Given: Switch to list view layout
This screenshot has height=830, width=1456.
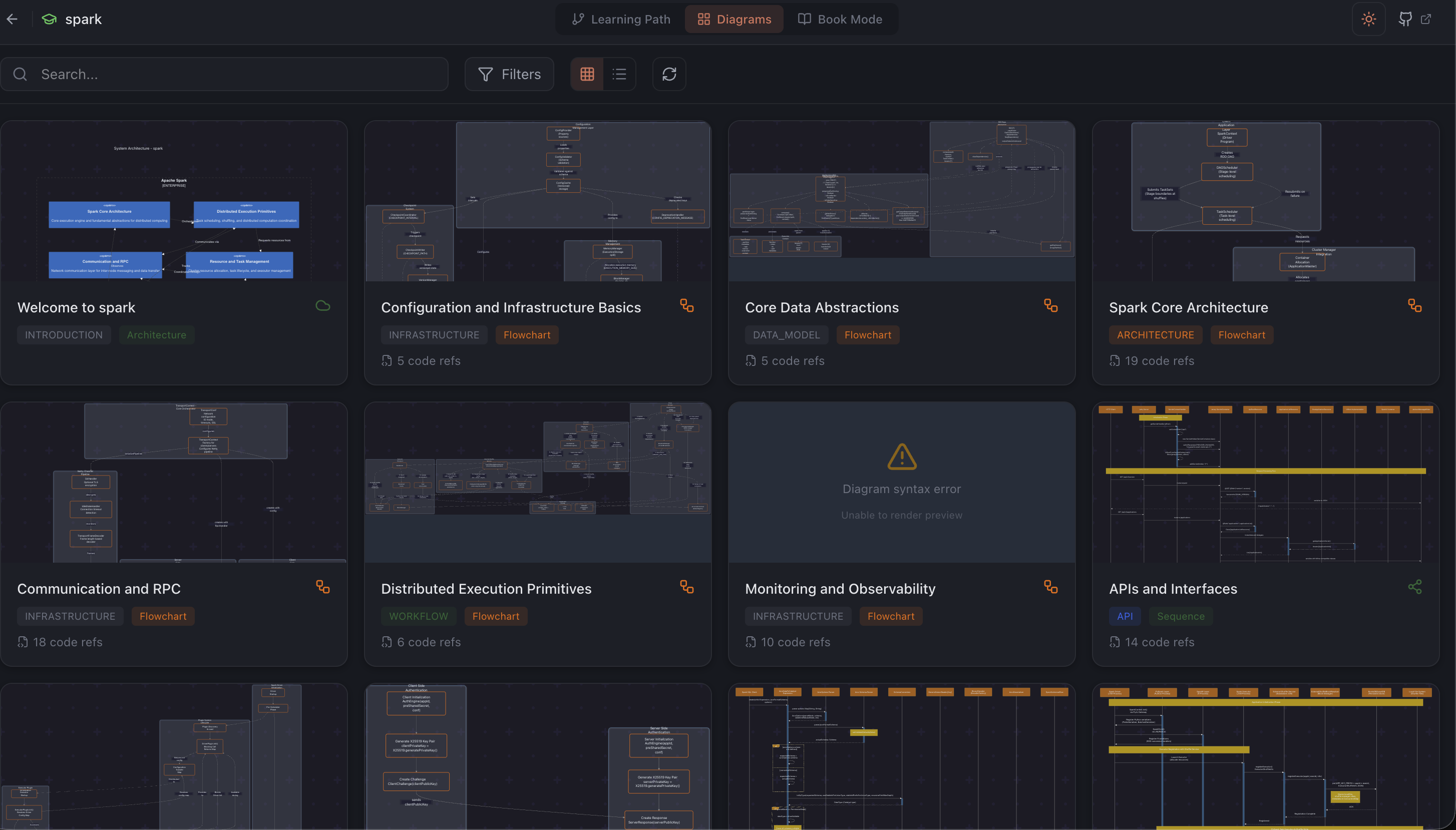Looking at the screenshot, I should 619,74.
